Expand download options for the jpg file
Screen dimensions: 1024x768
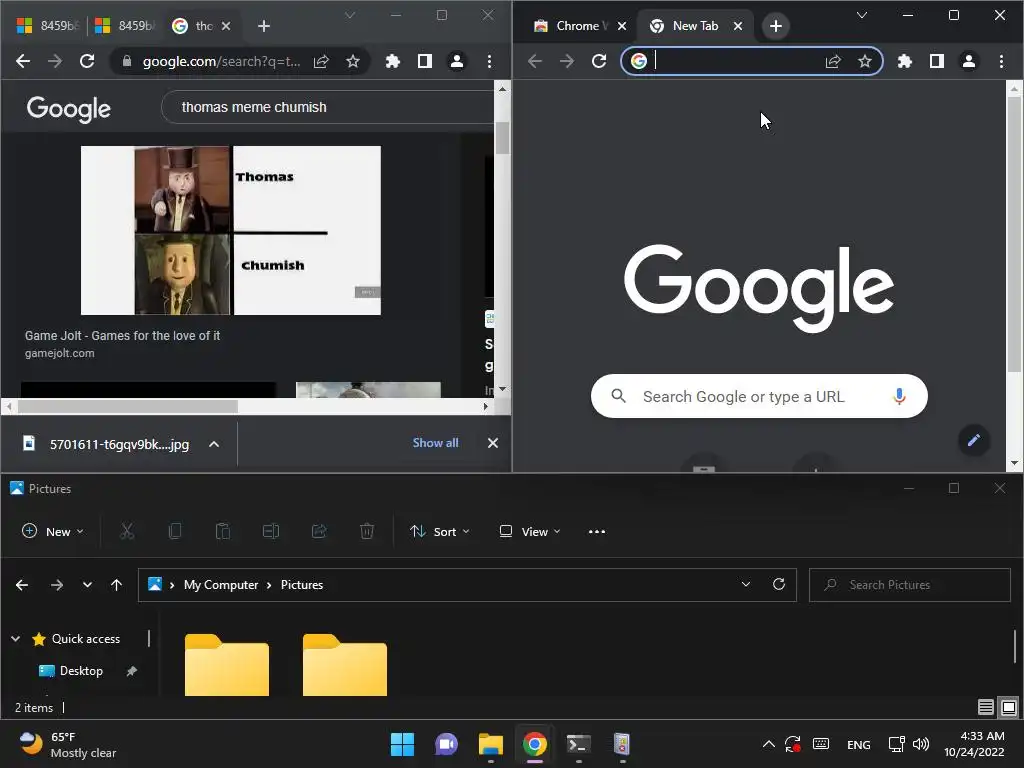click(214, 444)
